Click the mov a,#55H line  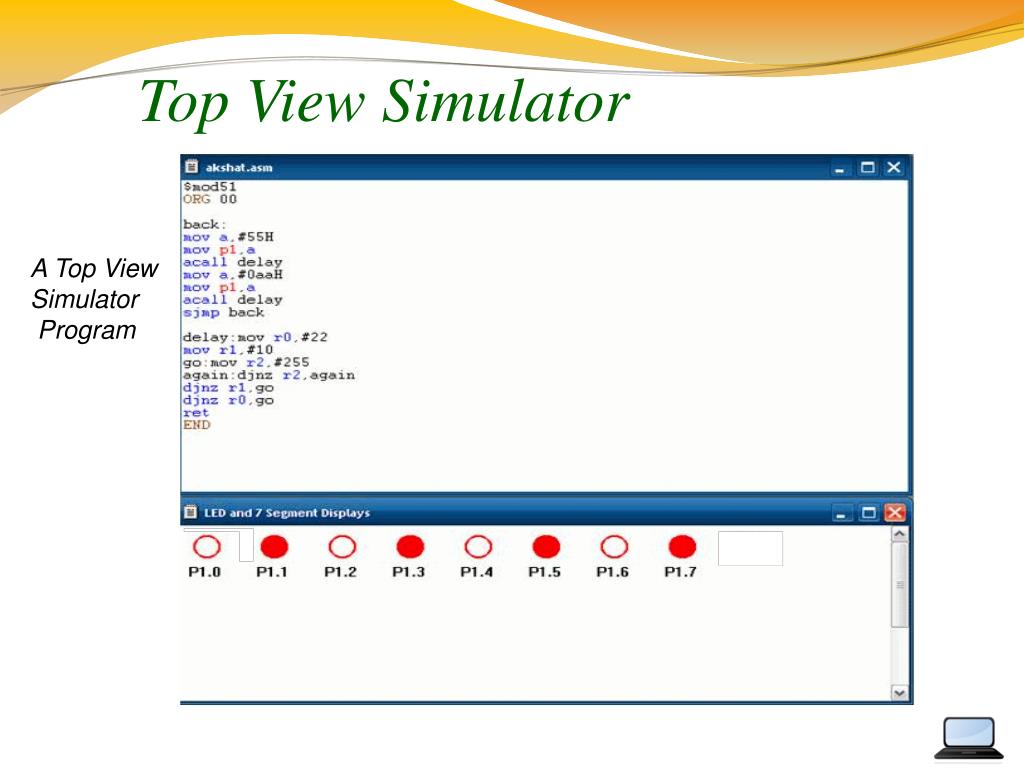tap(229, 236)
